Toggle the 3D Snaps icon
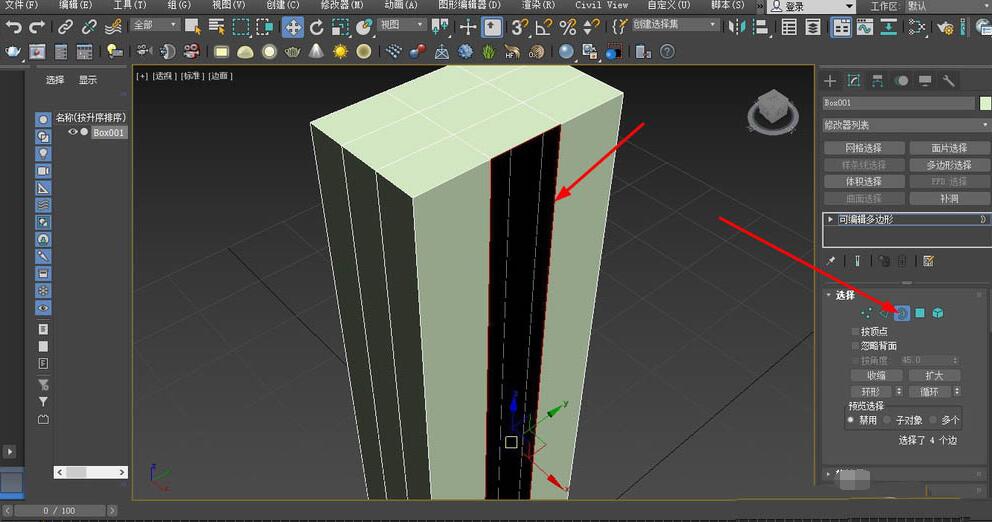 520,27
